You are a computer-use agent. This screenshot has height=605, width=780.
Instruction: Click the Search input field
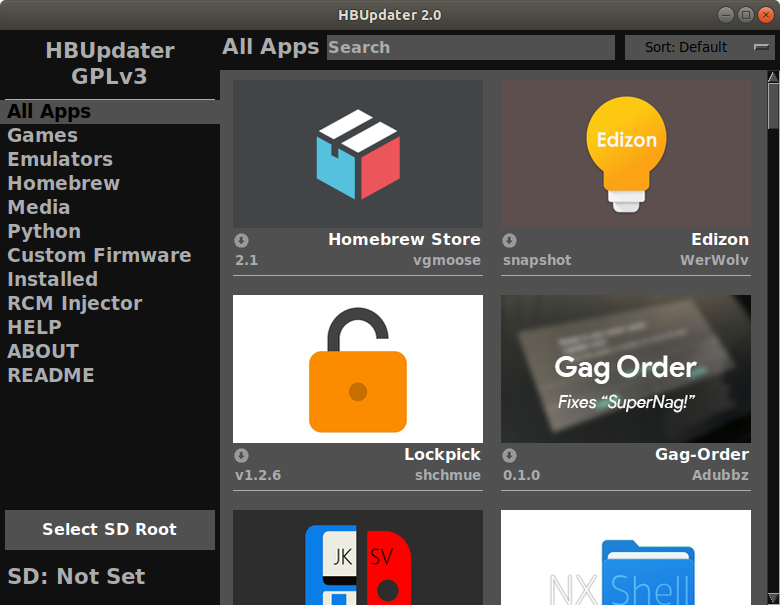(x=470, y=47)
